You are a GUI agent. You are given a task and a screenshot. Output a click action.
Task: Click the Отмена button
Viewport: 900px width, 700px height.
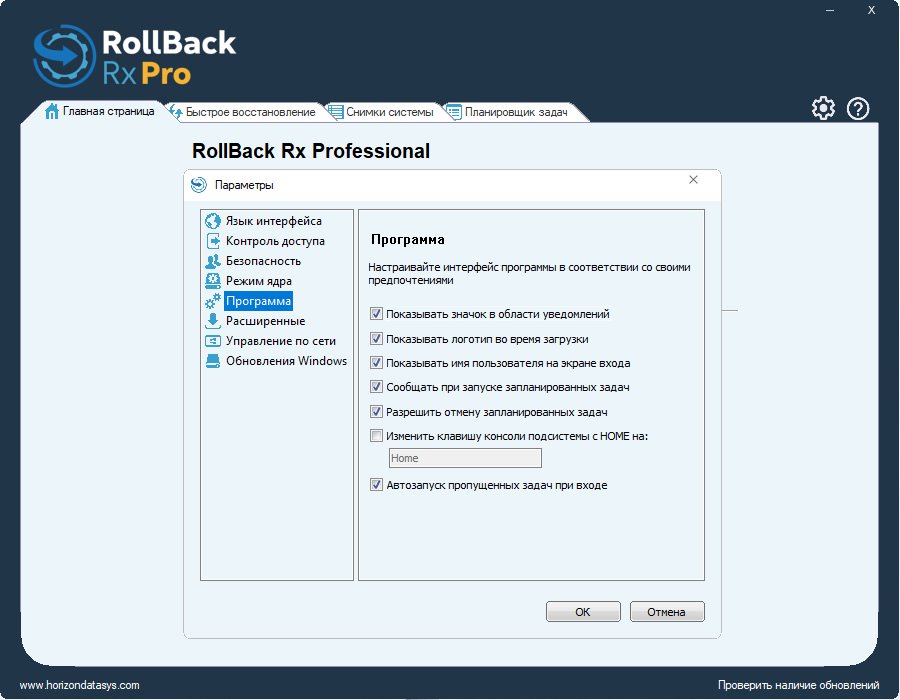coord(666,612)
